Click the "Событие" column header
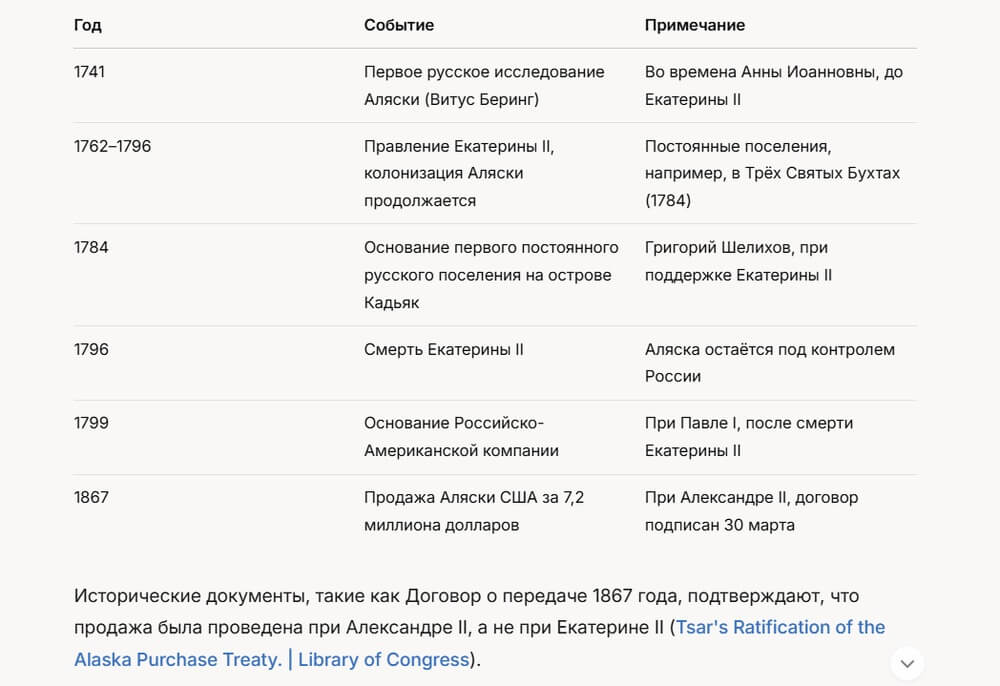Image resolution: width=1000 pixels, height=686 pixels. pos(398,25)
